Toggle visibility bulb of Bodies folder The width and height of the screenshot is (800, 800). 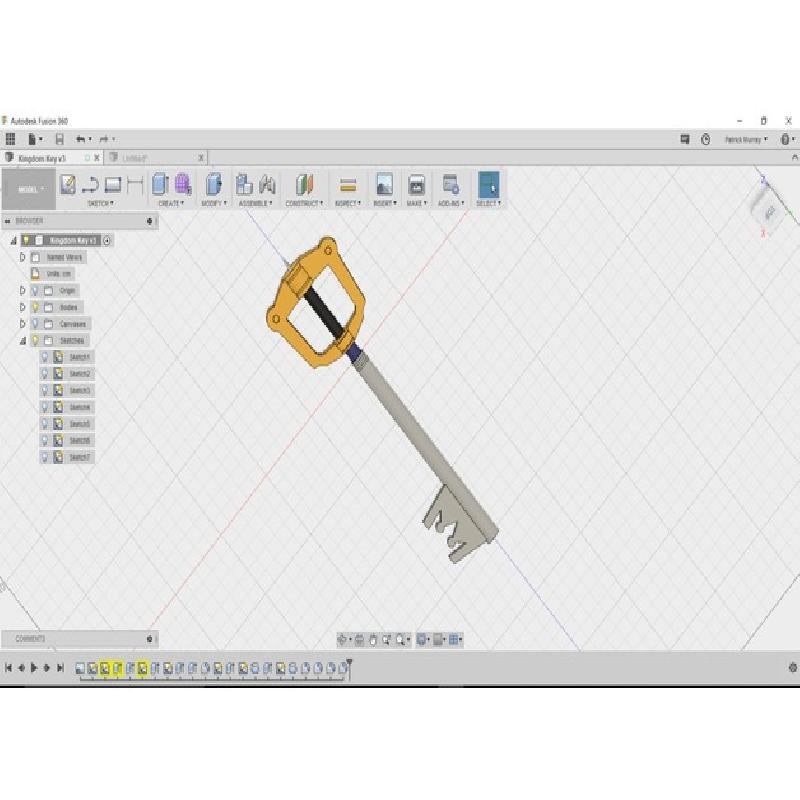[35, 307]
